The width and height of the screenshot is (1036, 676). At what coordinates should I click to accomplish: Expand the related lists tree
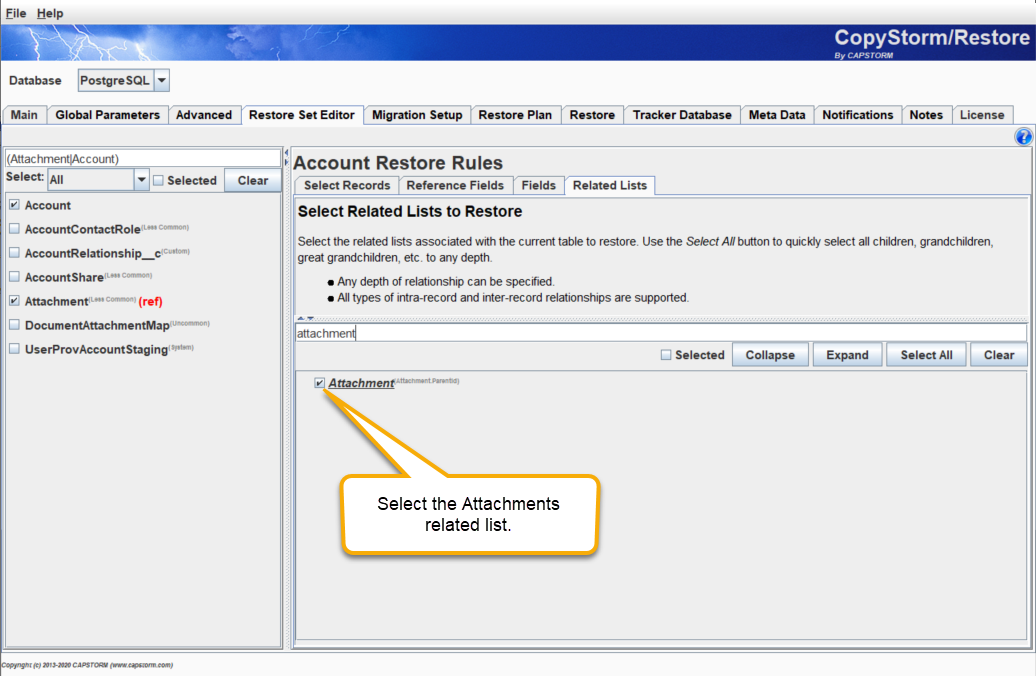click(x=847, y=354)
